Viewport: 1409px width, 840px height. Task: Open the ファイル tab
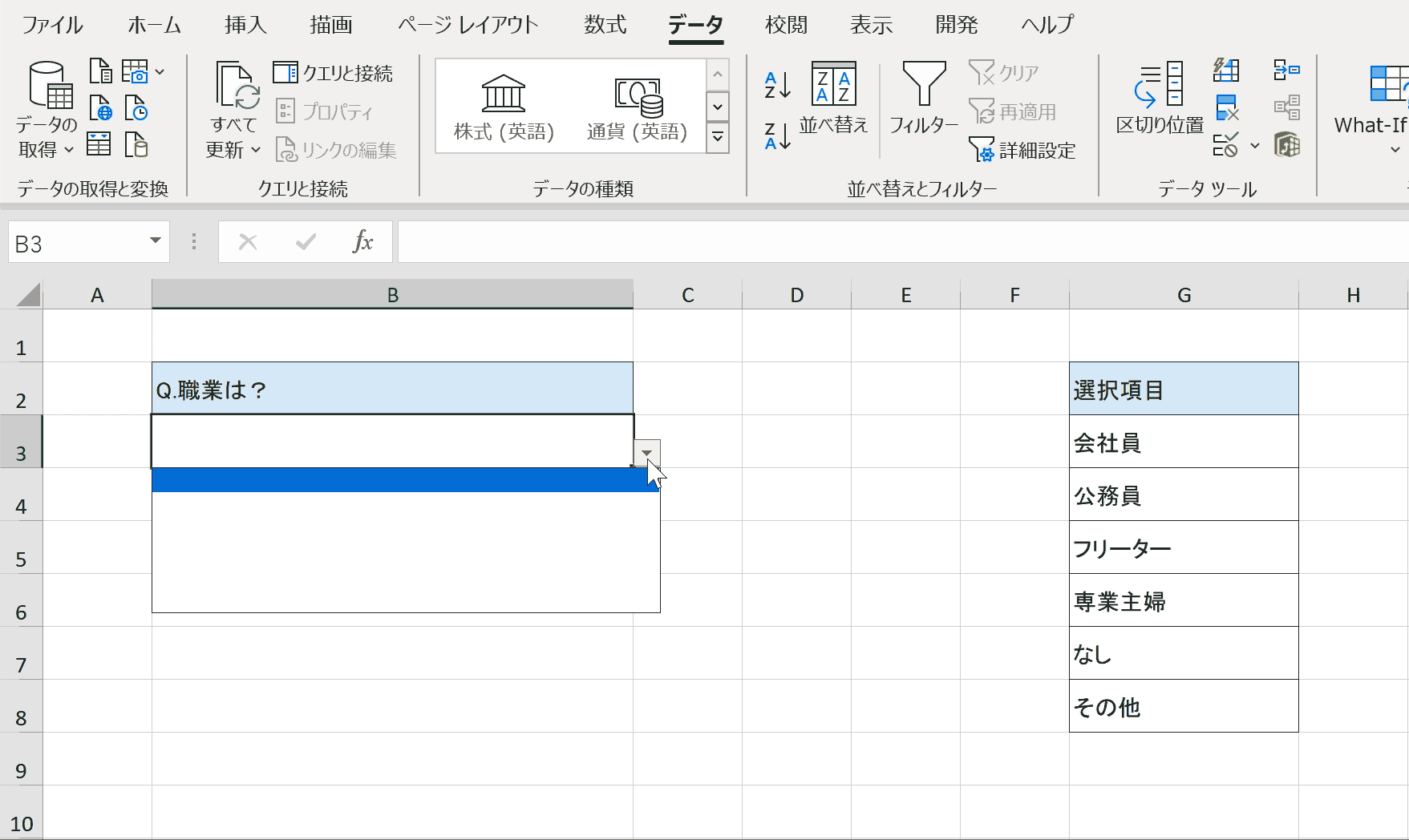pyautogui.click(x=53, y=25)
